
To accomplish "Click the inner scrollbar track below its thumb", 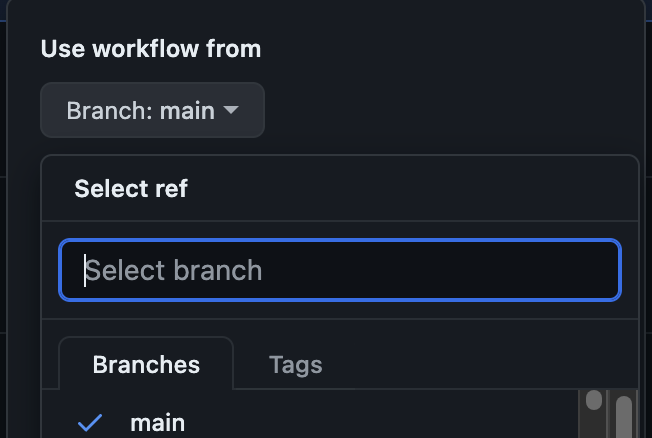I will 594,427.
